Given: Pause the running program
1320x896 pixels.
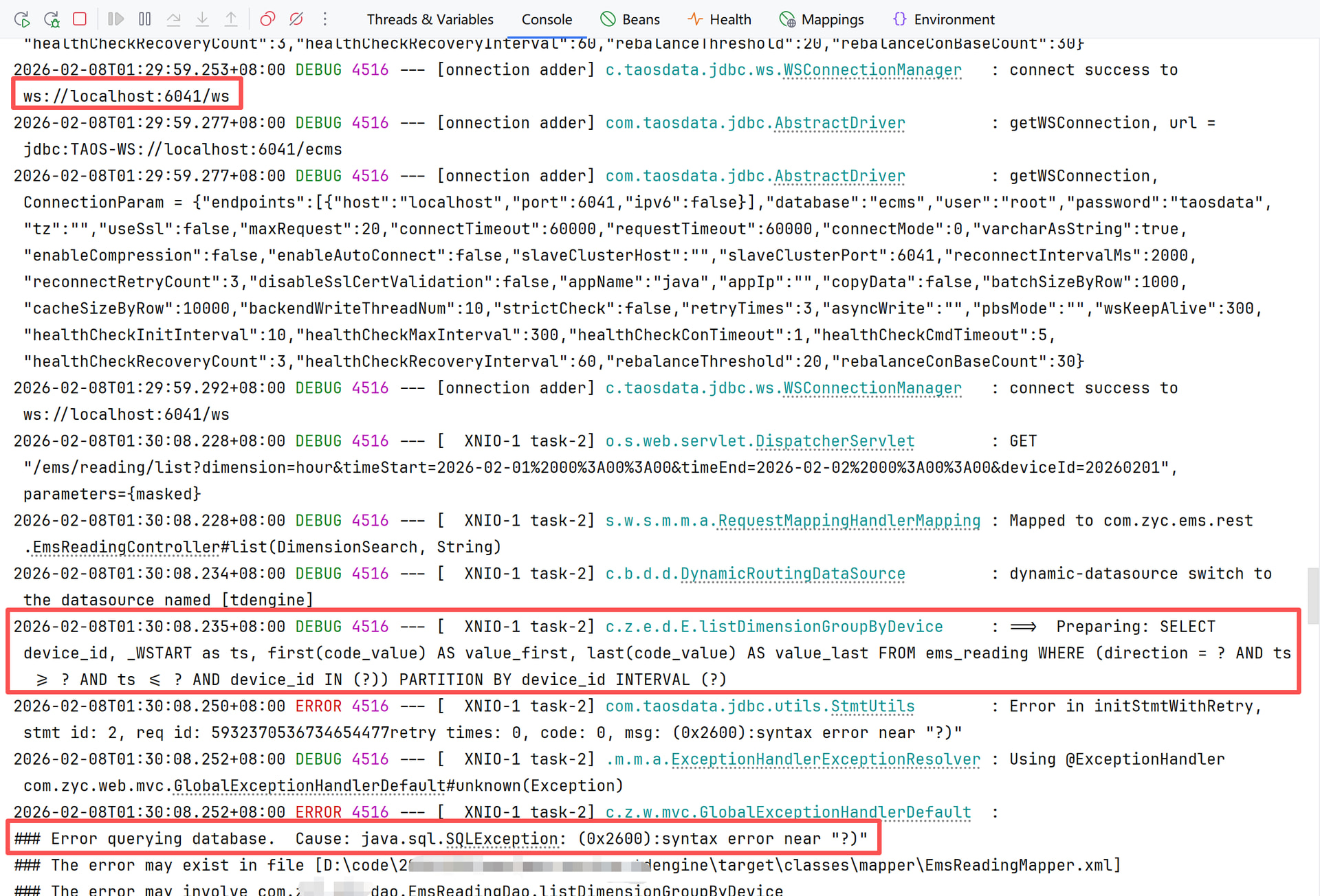Looking at the screenshot, I should [144, 19].
